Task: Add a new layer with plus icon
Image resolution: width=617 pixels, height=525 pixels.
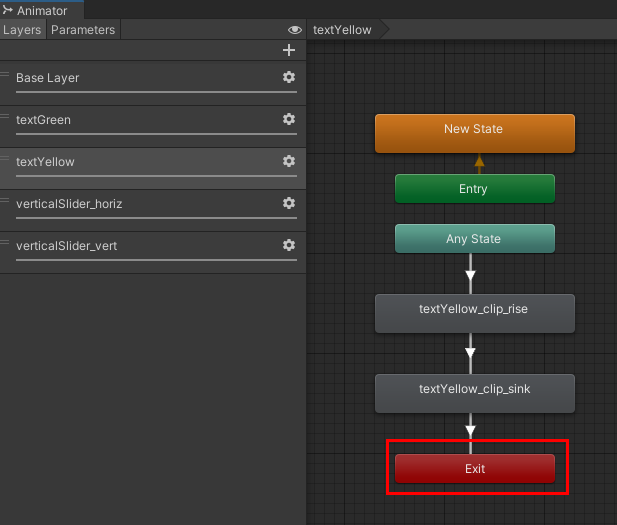Action: (289, 50)
